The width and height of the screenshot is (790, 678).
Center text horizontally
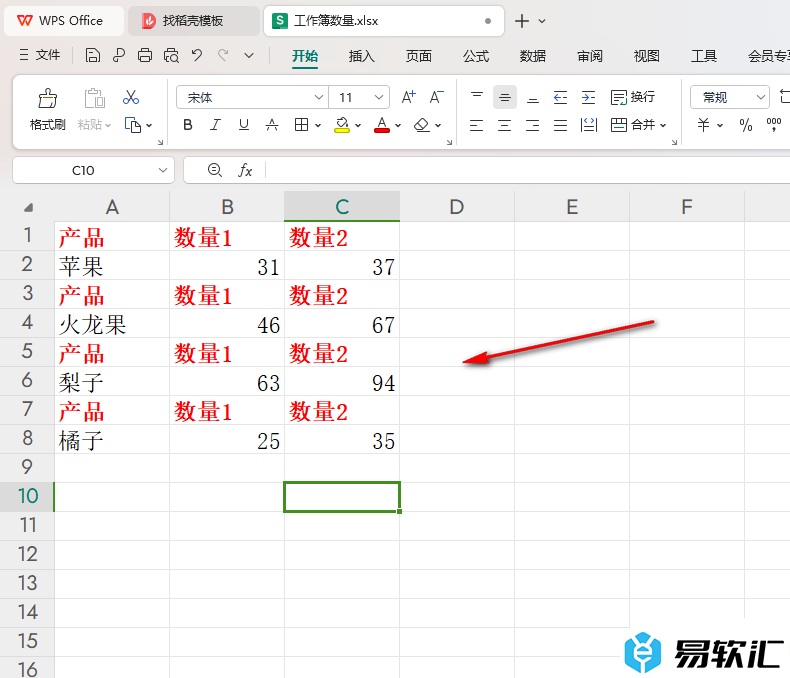(x=505, y=125)
